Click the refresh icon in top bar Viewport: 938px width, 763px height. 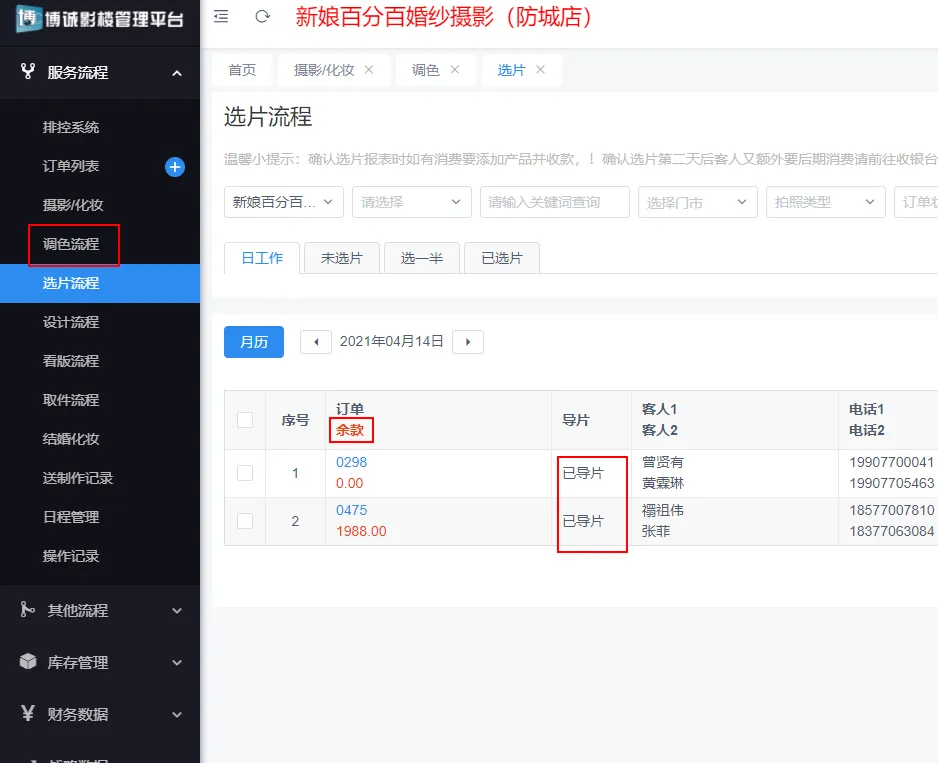(x=263, y=17)
